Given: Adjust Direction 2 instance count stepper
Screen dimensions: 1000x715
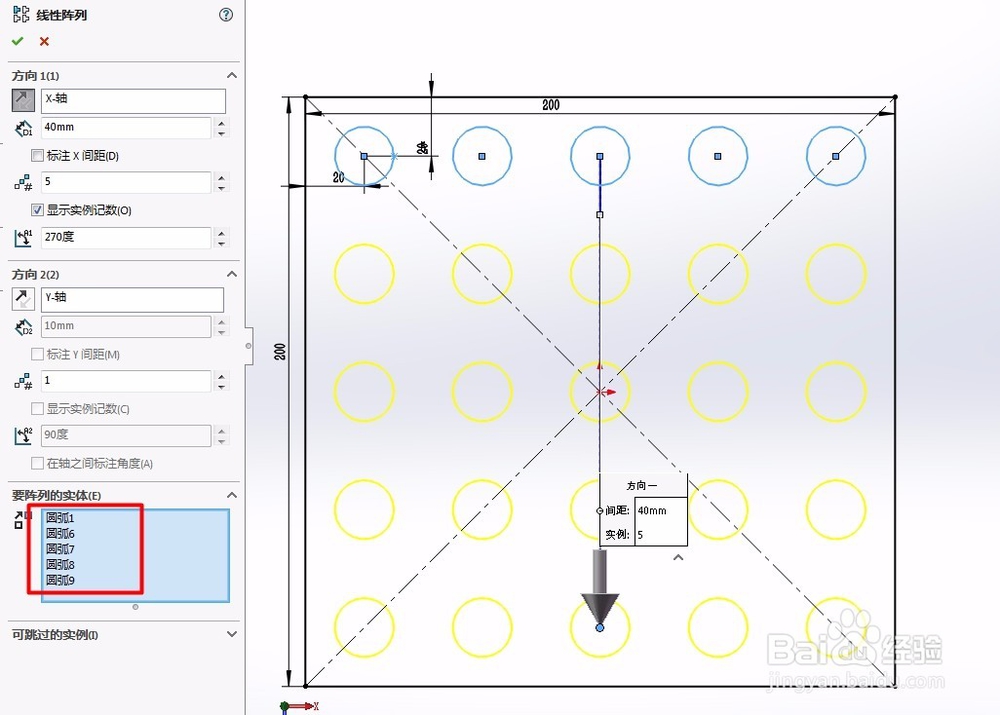Looking at the screenshot, I should [221, 381].
